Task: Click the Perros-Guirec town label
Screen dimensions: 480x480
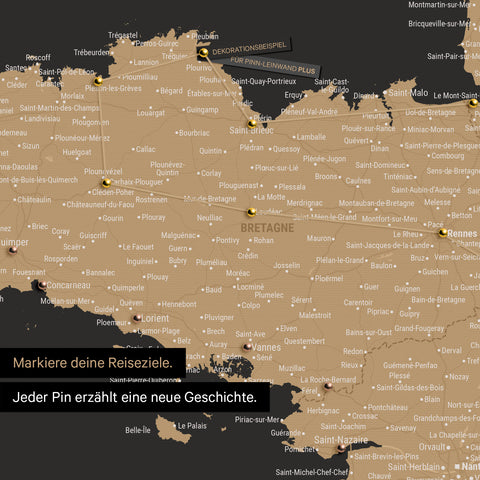Action: [157, 43]
